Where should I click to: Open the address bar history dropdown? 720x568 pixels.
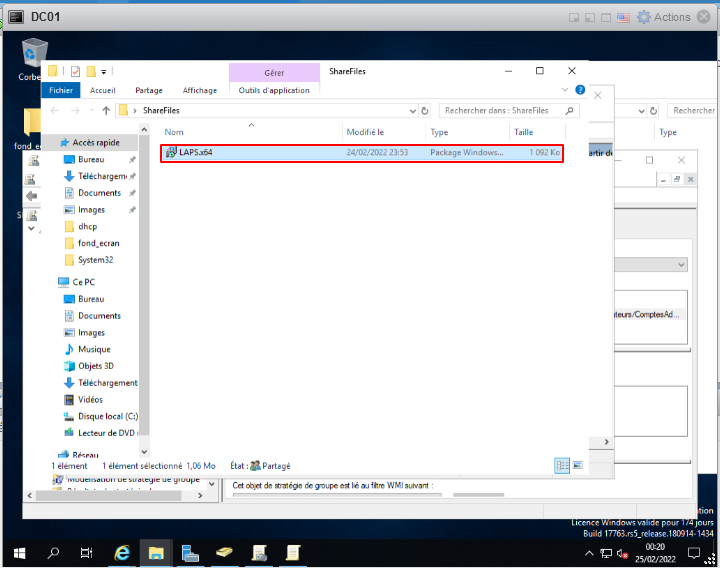pos(411,111)
